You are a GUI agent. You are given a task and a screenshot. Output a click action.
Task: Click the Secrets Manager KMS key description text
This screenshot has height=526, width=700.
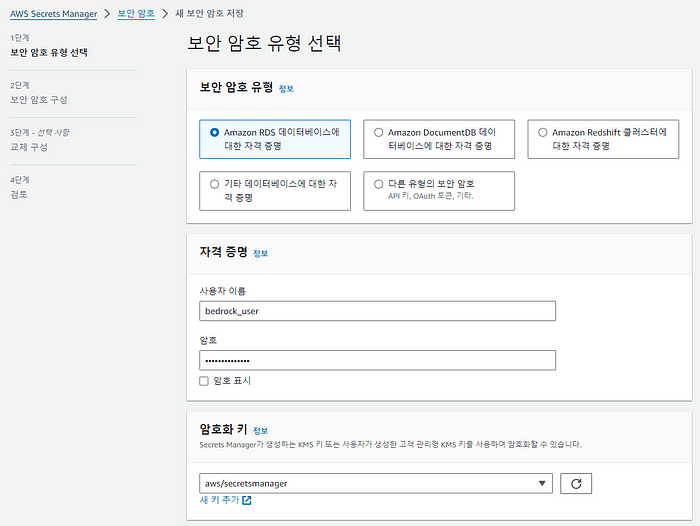(x=390, y=445)
